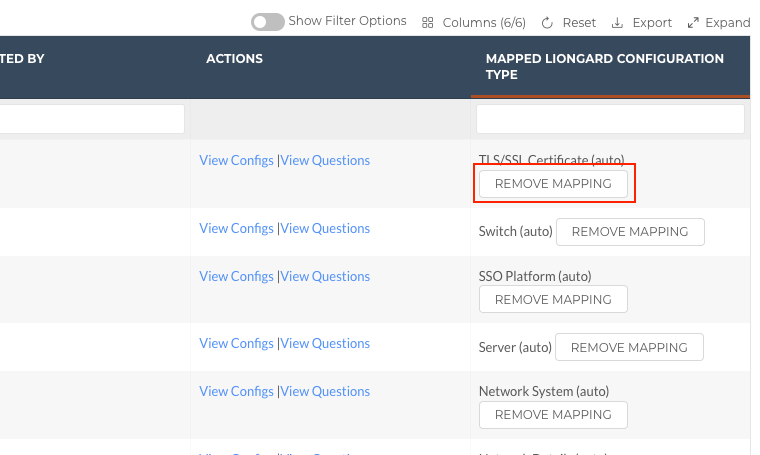The width and height of the screenshot is (760, 455).
Task: Select the Switch (auto) text
Action: [x=516, y=232]
